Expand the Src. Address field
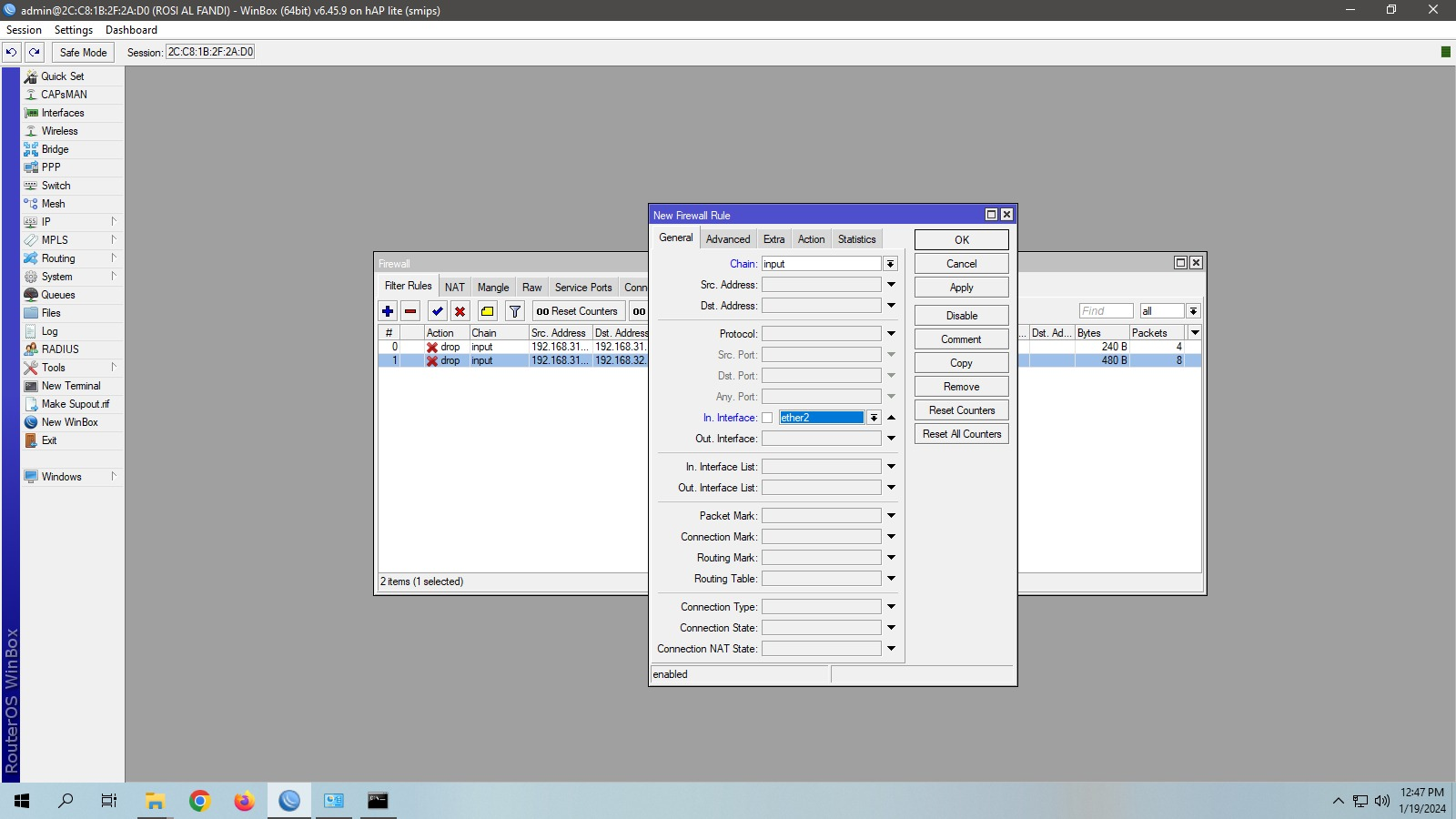 pyautogui.click(x=891, y=285)
